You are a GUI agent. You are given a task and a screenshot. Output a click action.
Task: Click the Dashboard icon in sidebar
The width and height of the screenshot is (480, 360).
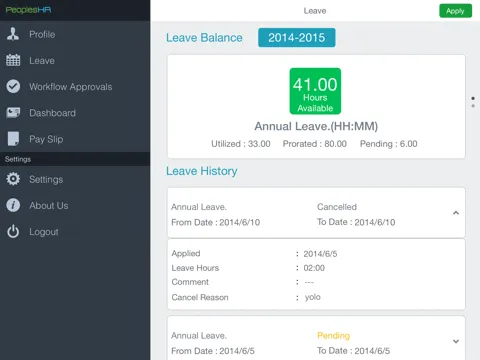click(x=13, y=113)
